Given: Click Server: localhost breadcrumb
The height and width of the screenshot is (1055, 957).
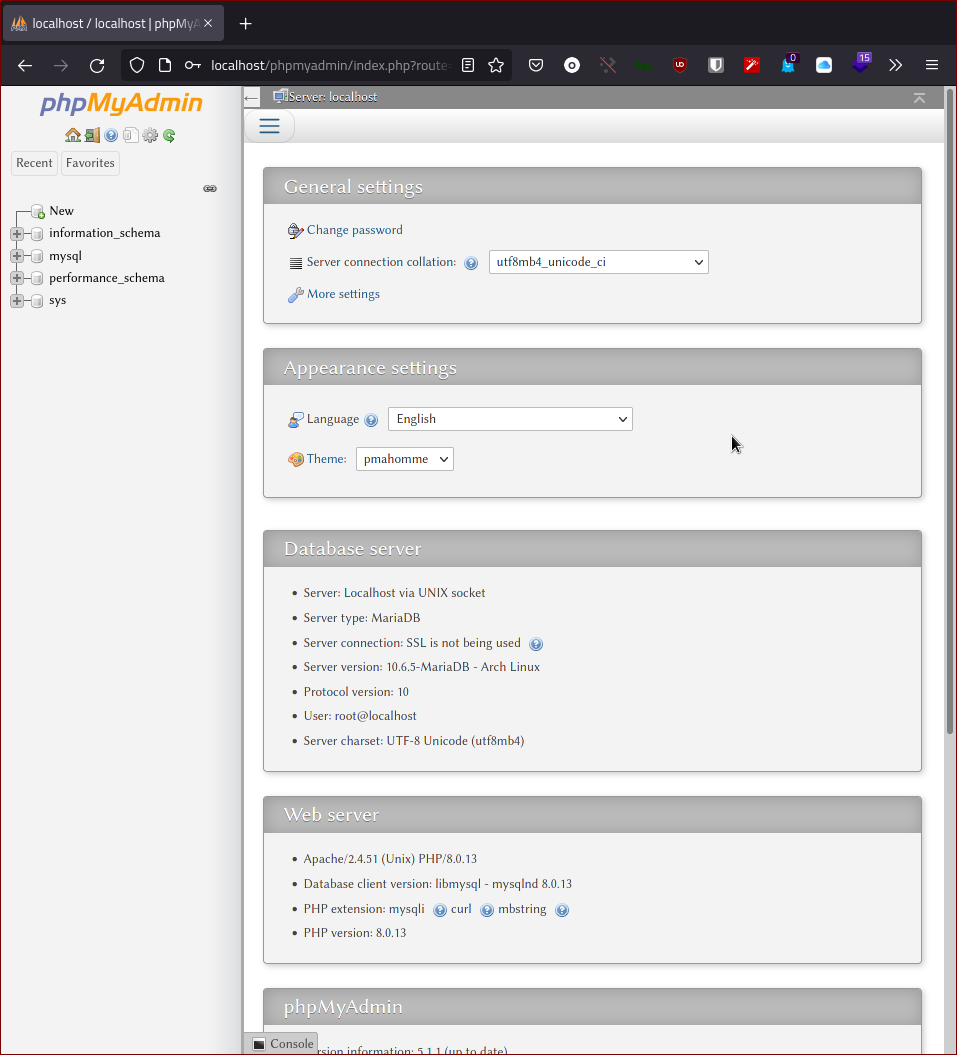Looking at the screenshot, I should tap(332, 98).
